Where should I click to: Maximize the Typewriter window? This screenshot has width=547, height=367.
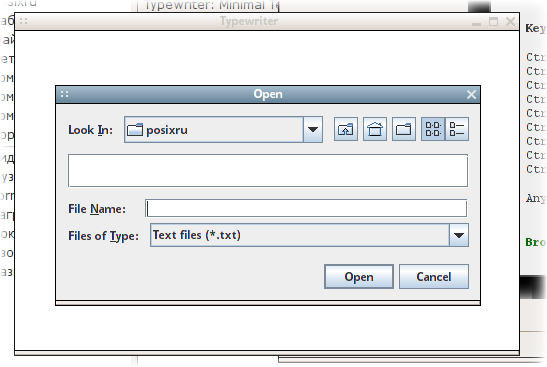[x=493, y=22]
